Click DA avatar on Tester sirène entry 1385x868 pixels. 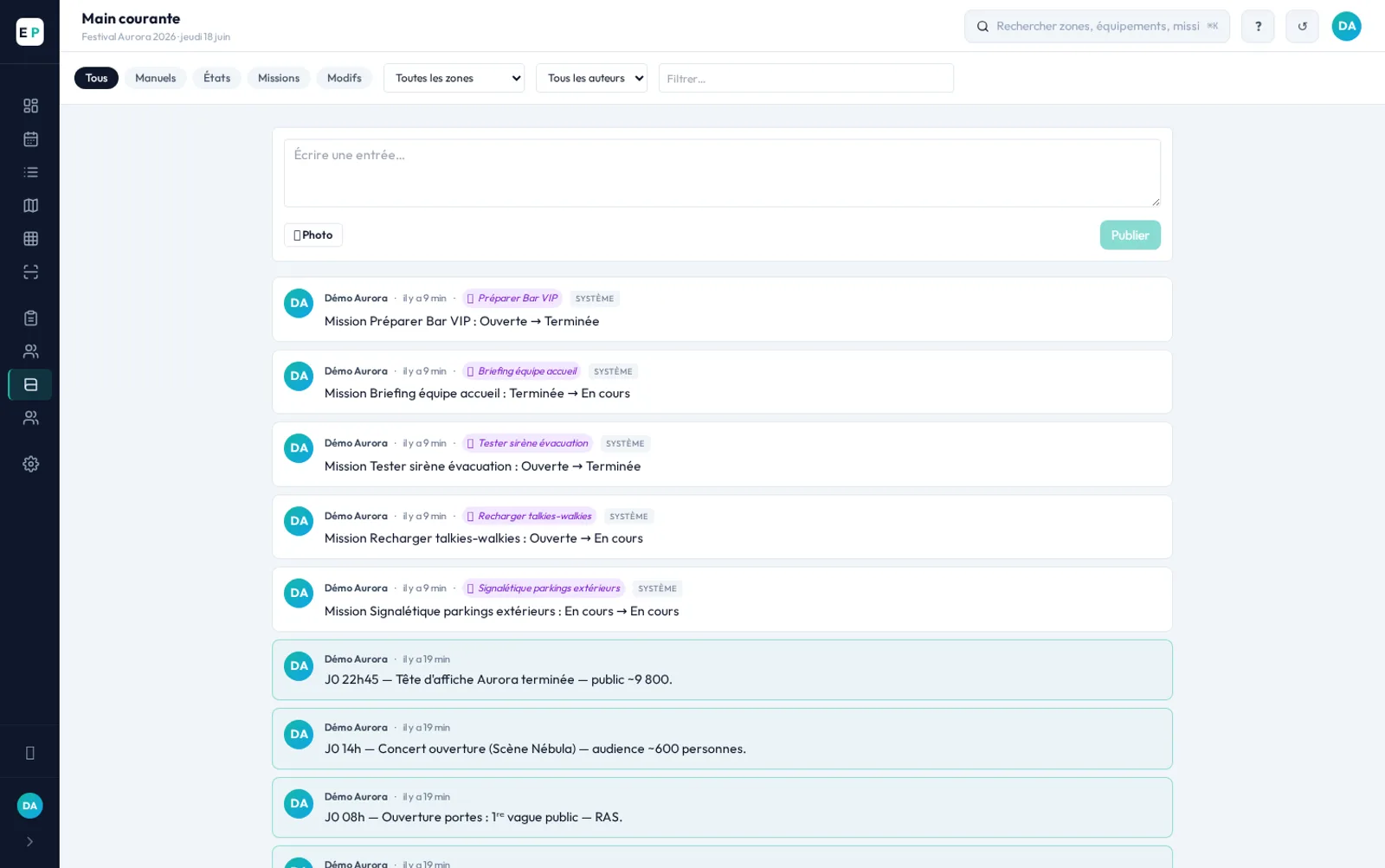299,448
